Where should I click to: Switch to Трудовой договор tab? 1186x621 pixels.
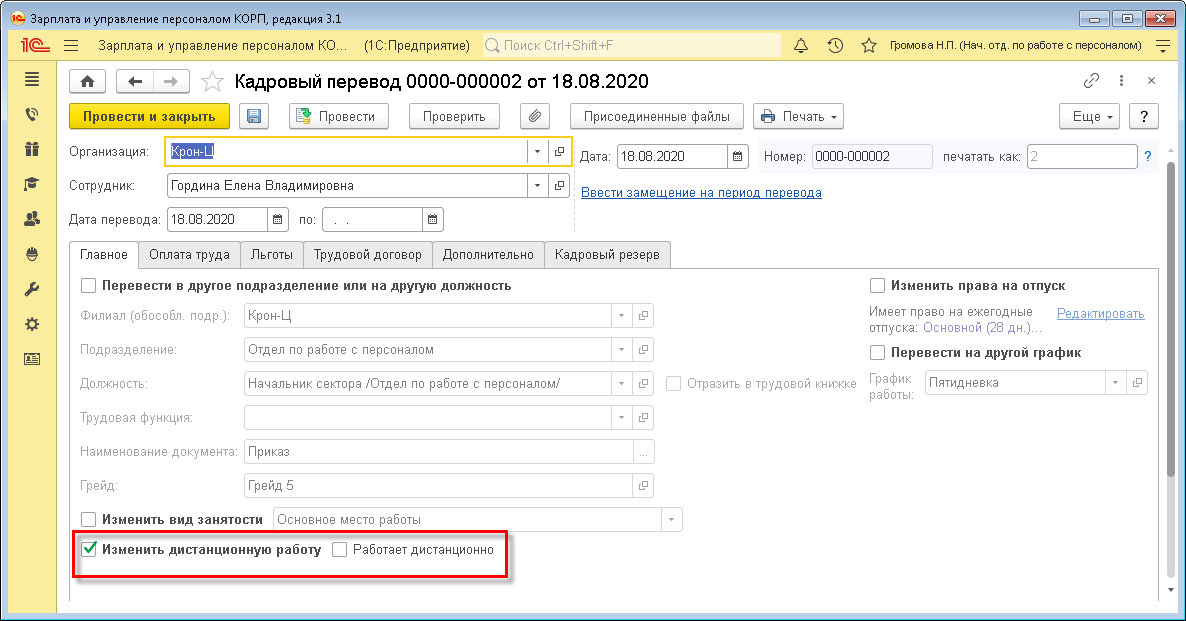pyautogui.click(x=368, y=255)
